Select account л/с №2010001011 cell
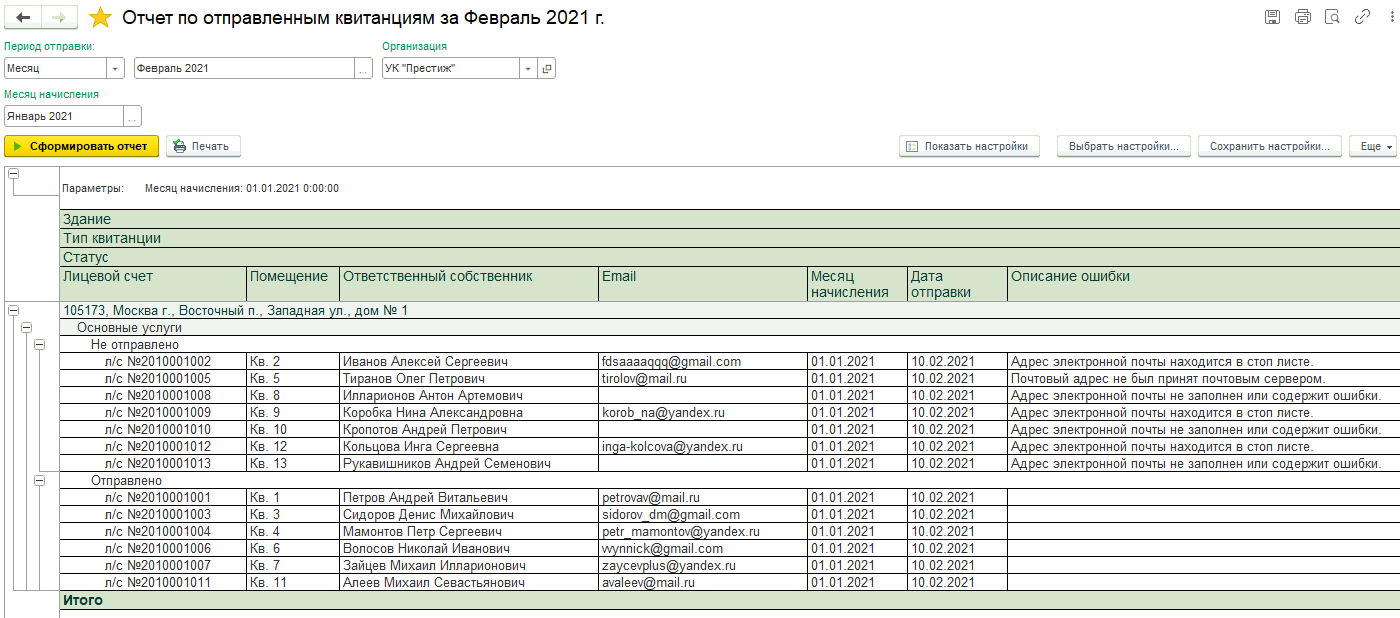 pyautogui.click(x=153, y=582)
